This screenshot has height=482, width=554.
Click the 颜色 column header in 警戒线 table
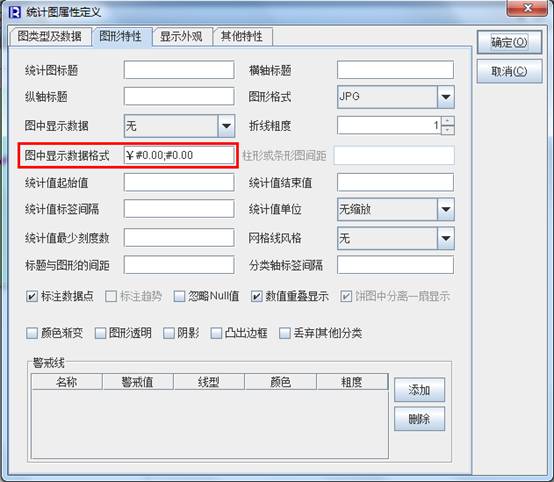[281, 382]
